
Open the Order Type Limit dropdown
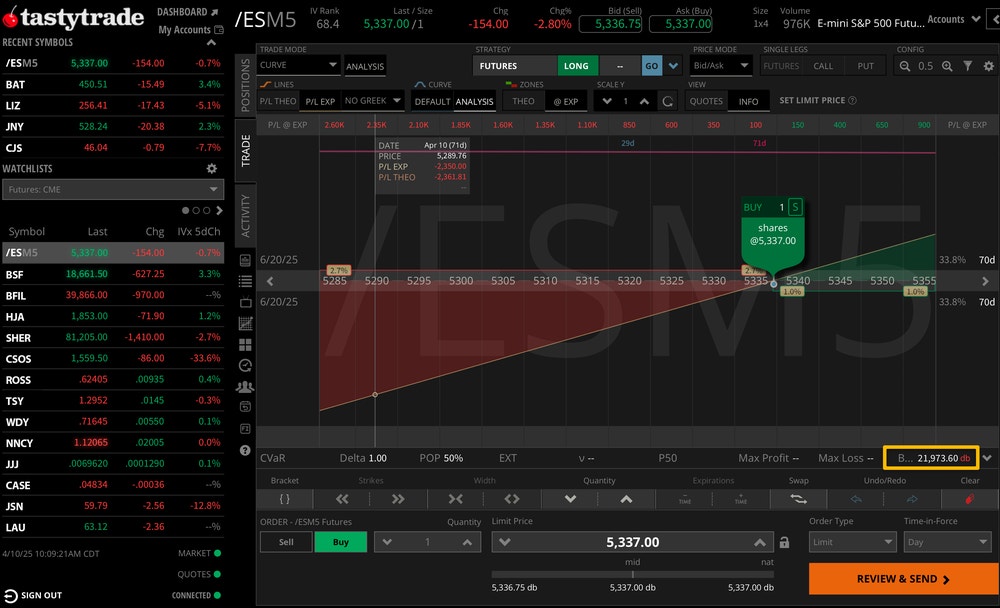(852, 542)
